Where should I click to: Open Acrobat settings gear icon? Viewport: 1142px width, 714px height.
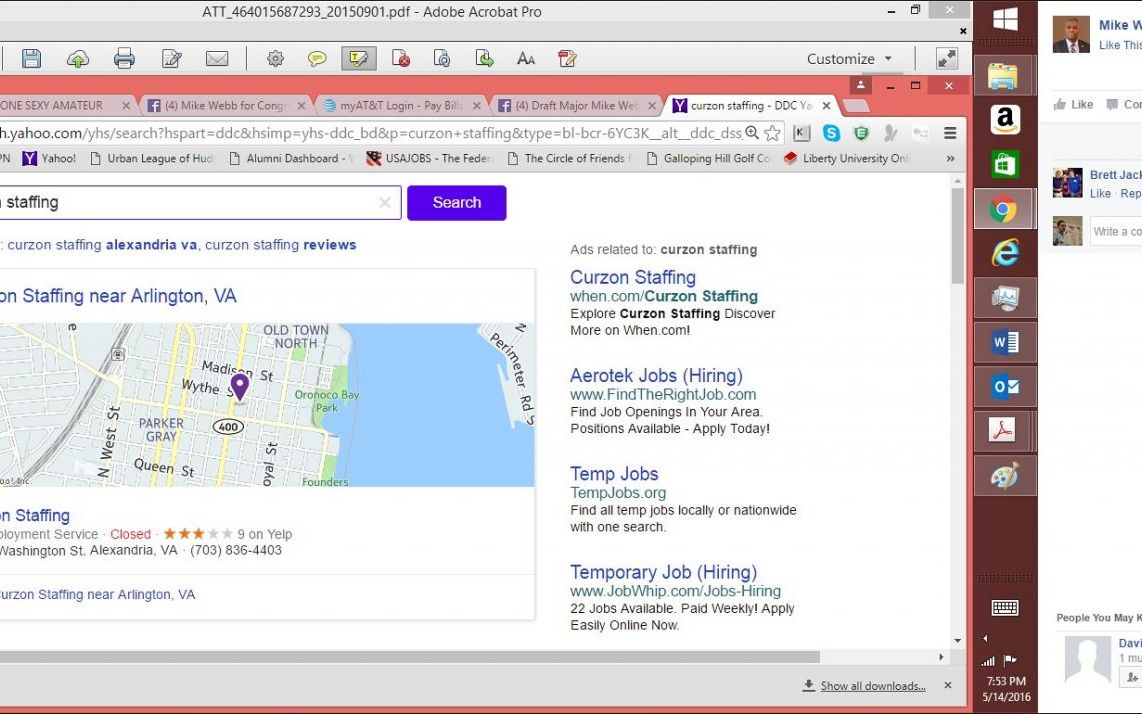coord(275,59)
